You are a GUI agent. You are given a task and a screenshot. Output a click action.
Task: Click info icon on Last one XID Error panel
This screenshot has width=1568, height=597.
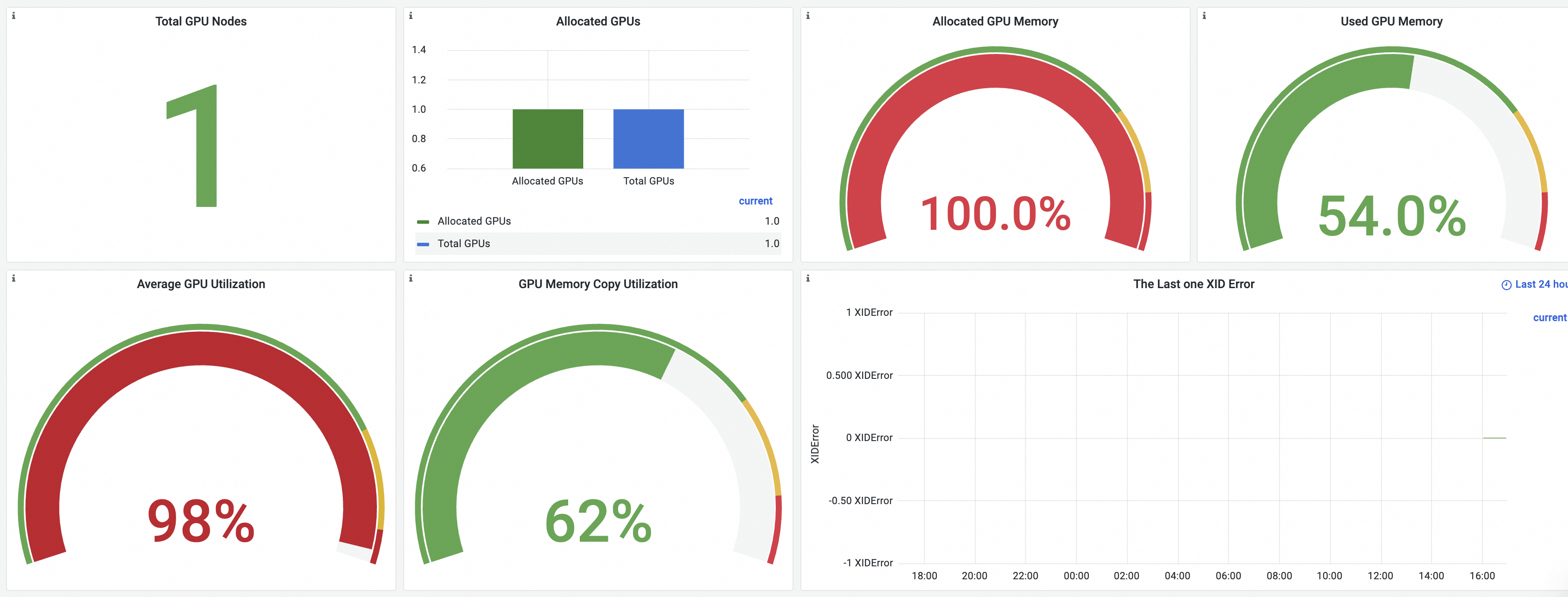pos(808,278)
